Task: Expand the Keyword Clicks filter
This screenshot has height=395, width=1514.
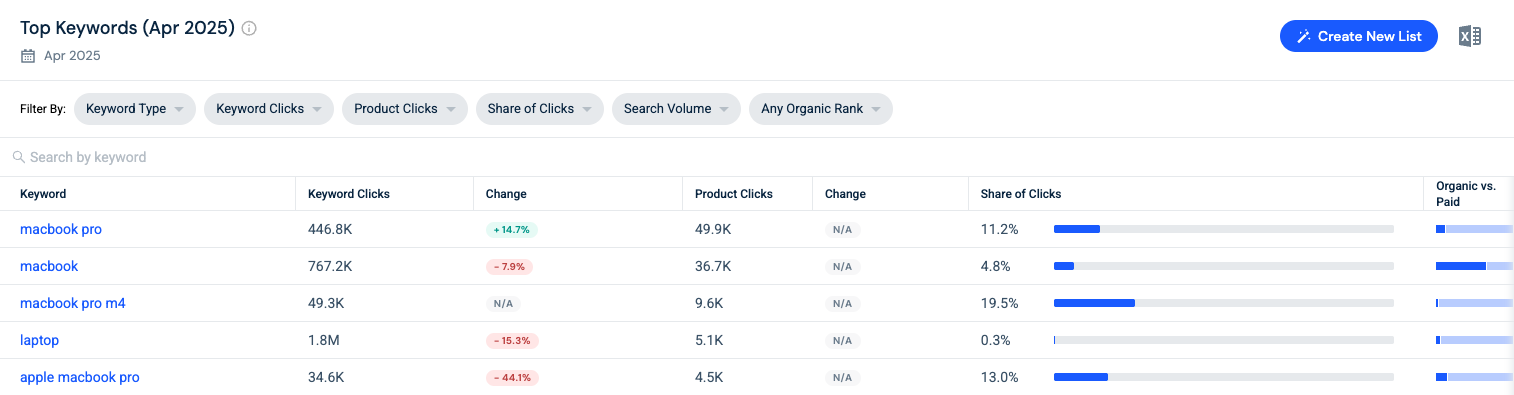Action: [269, 109]
